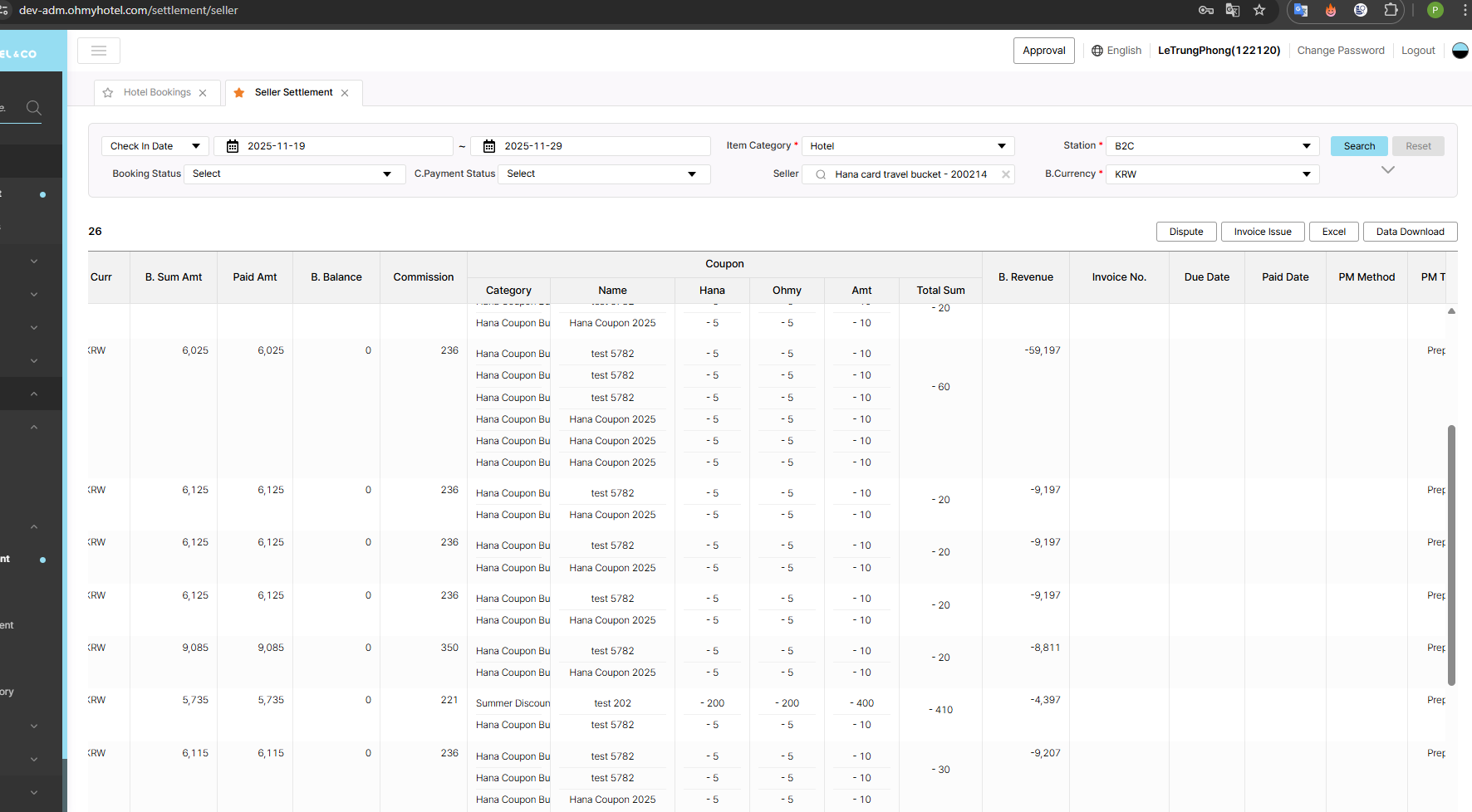This screenshot has width=1472, height=812.
Task: Switch to the Hotel Bookings tab
Action: tap(157, 93)
